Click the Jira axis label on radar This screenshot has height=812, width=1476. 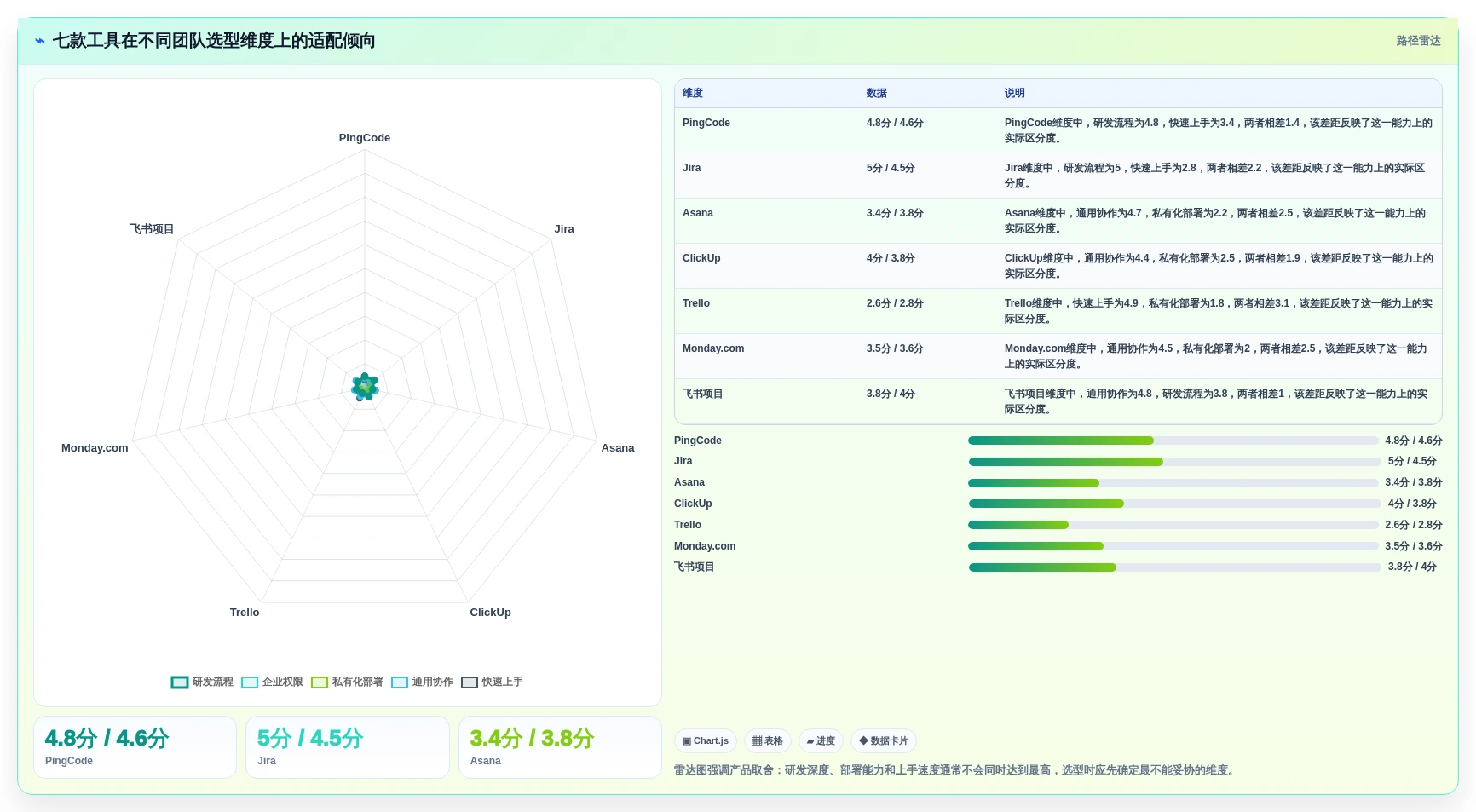click(564, 229)
